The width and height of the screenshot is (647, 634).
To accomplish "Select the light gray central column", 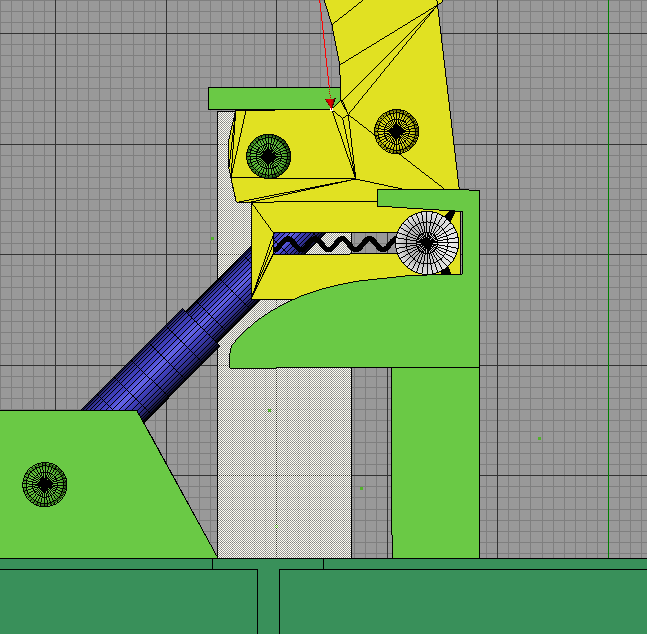I will click(x=285, y=462).
